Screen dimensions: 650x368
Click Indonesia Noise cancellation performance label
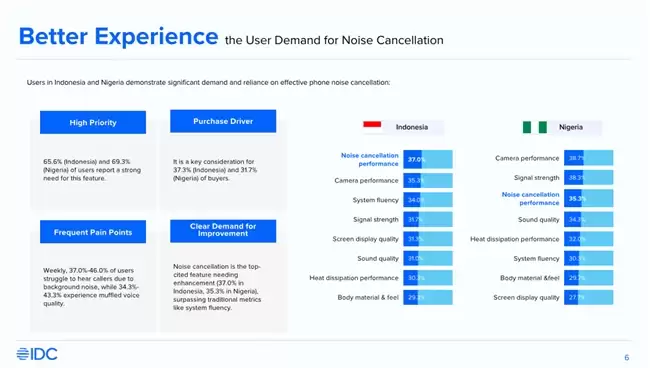point(370,160)
